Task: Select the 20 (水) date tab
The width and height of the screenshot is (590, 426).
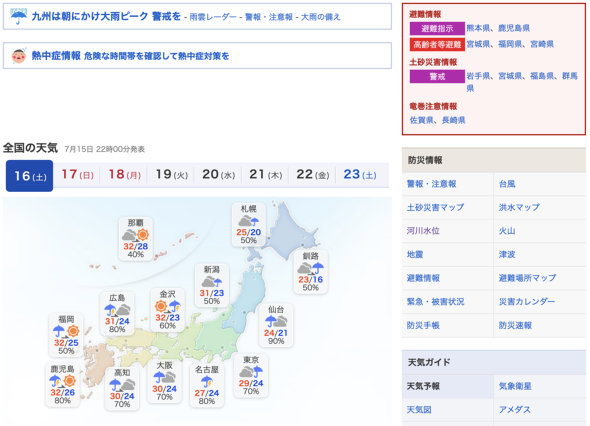Action: click(218, 174)
